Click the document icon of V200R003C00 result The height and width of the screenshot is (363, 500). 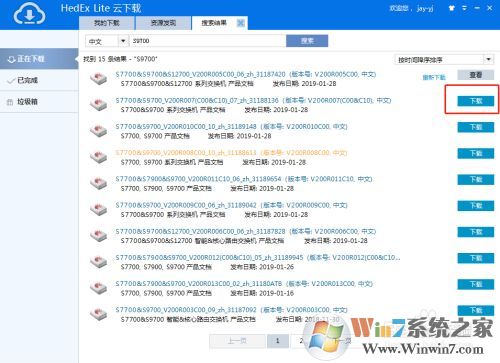tap(99, 314)
